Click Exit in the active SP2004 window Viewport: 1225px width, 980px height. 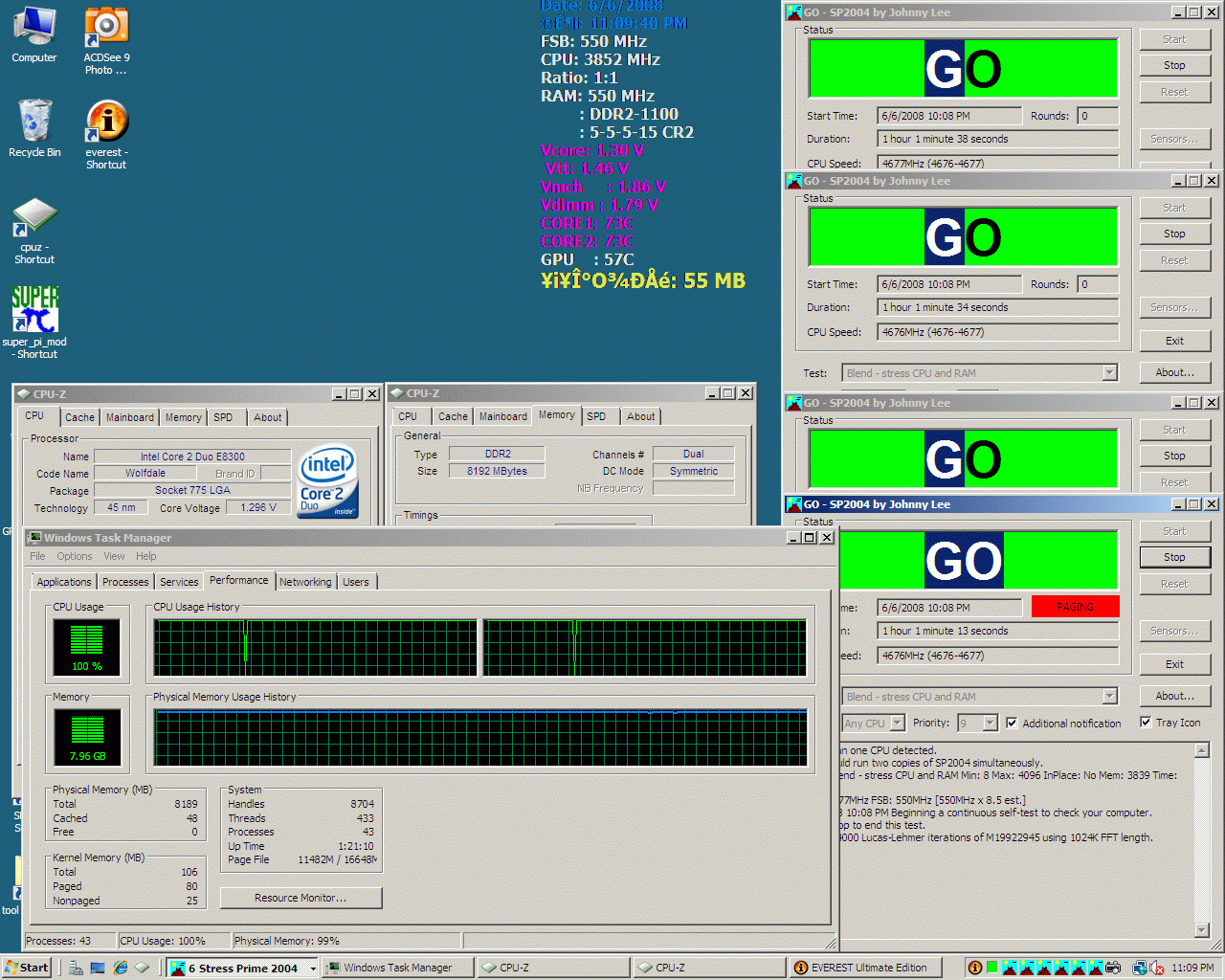[x=1174, y=664]
